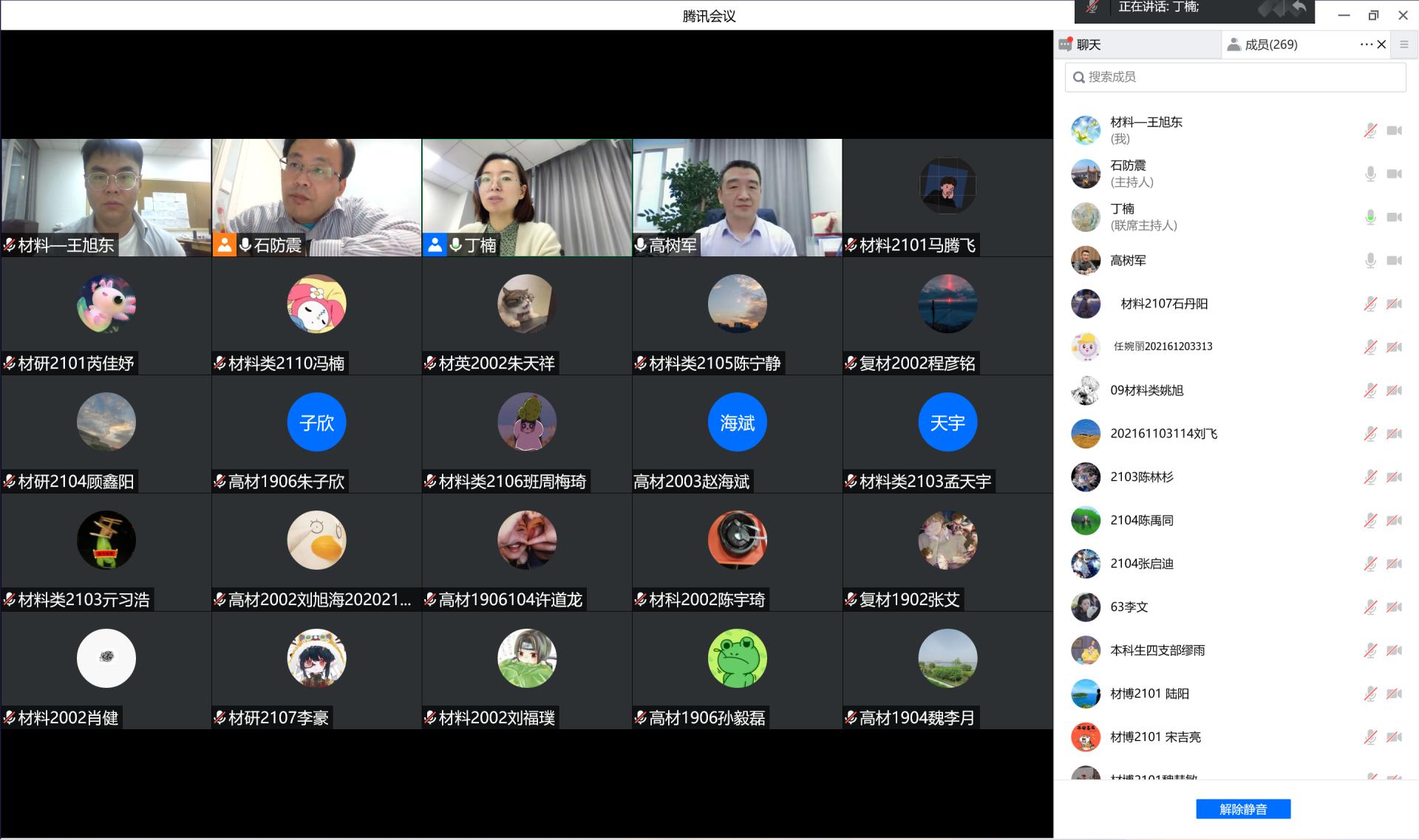Close the members panel with X
The image size is (1419, 840).
tap(1381, 45)
